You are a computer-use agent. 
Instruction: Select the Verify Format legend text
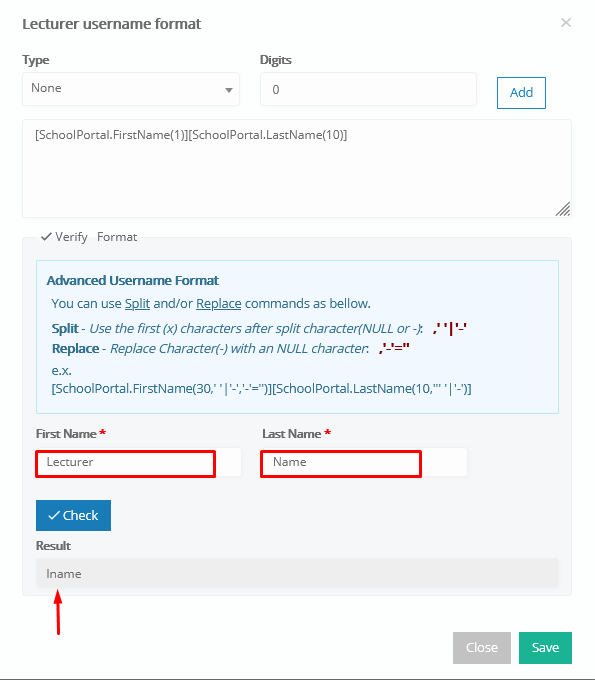[x=89, y=237]
